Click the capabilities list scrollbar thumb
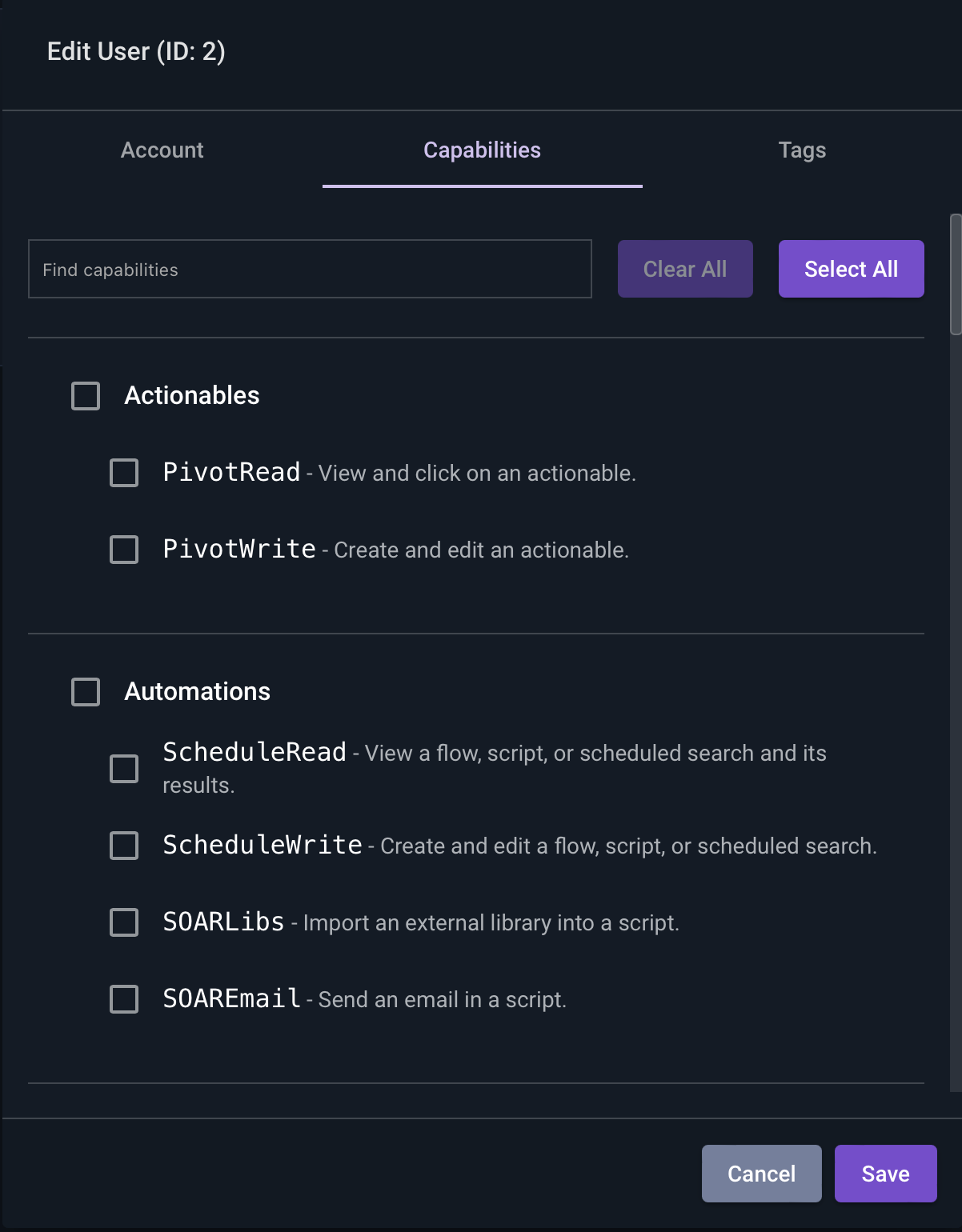Viewport: 962px width, 1232px height. point(956,274)
